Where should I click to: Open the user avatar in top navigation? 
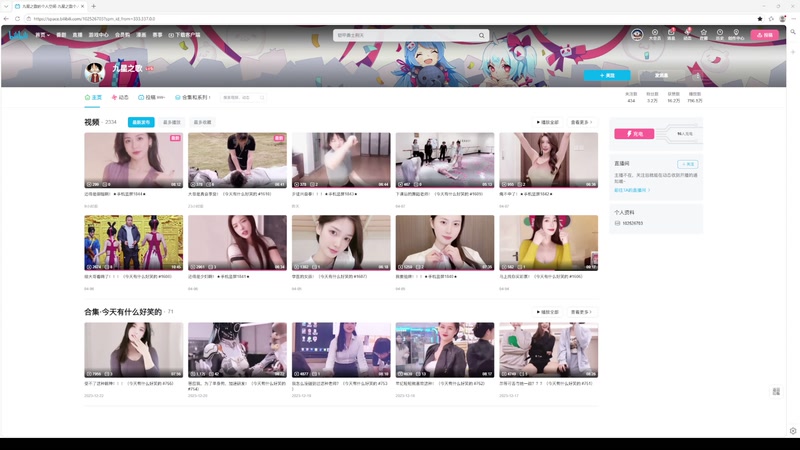coord(637,34)
